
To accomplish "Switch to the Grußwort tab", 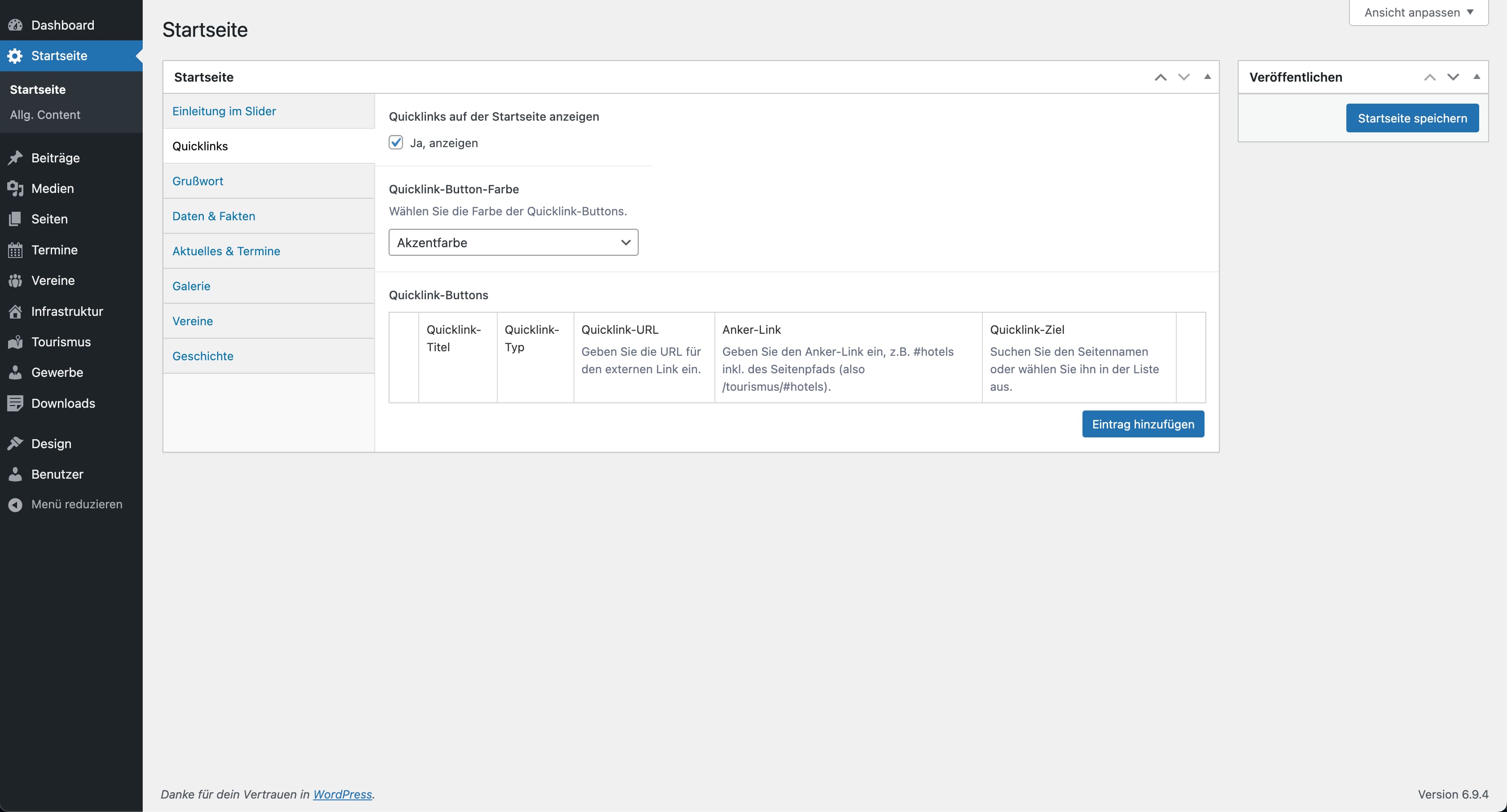I will 198,181.
